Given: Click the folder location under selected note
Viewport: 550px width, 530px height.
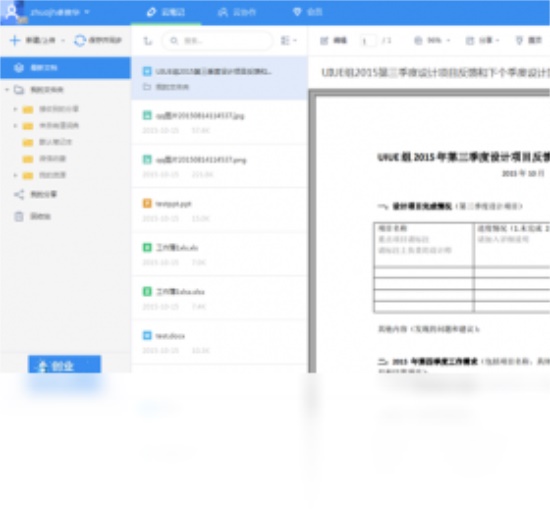Looking at the screenshot, I should click(x=166, y=87).
